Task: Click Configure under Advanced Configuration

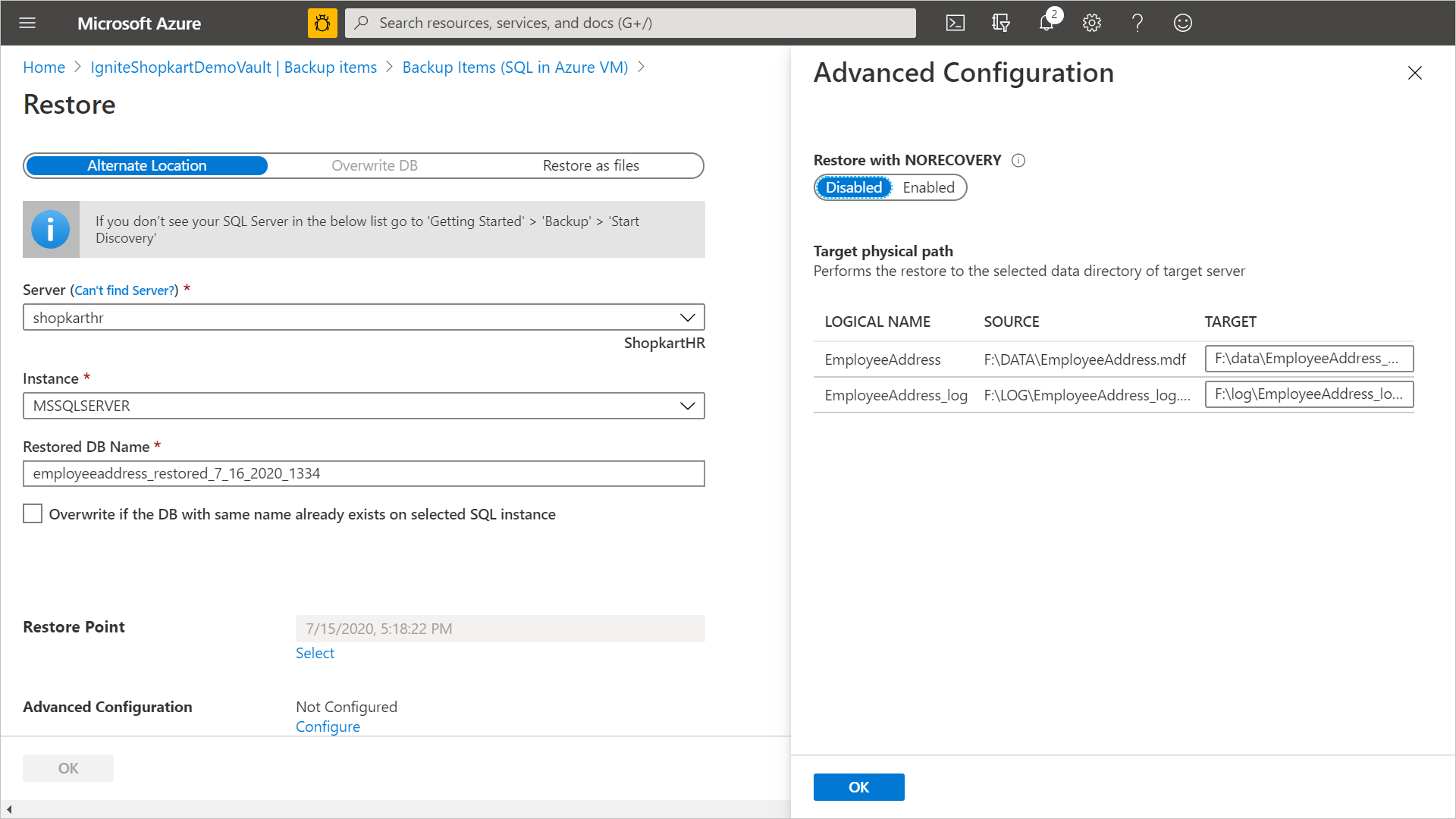Action: pos(328,726)
